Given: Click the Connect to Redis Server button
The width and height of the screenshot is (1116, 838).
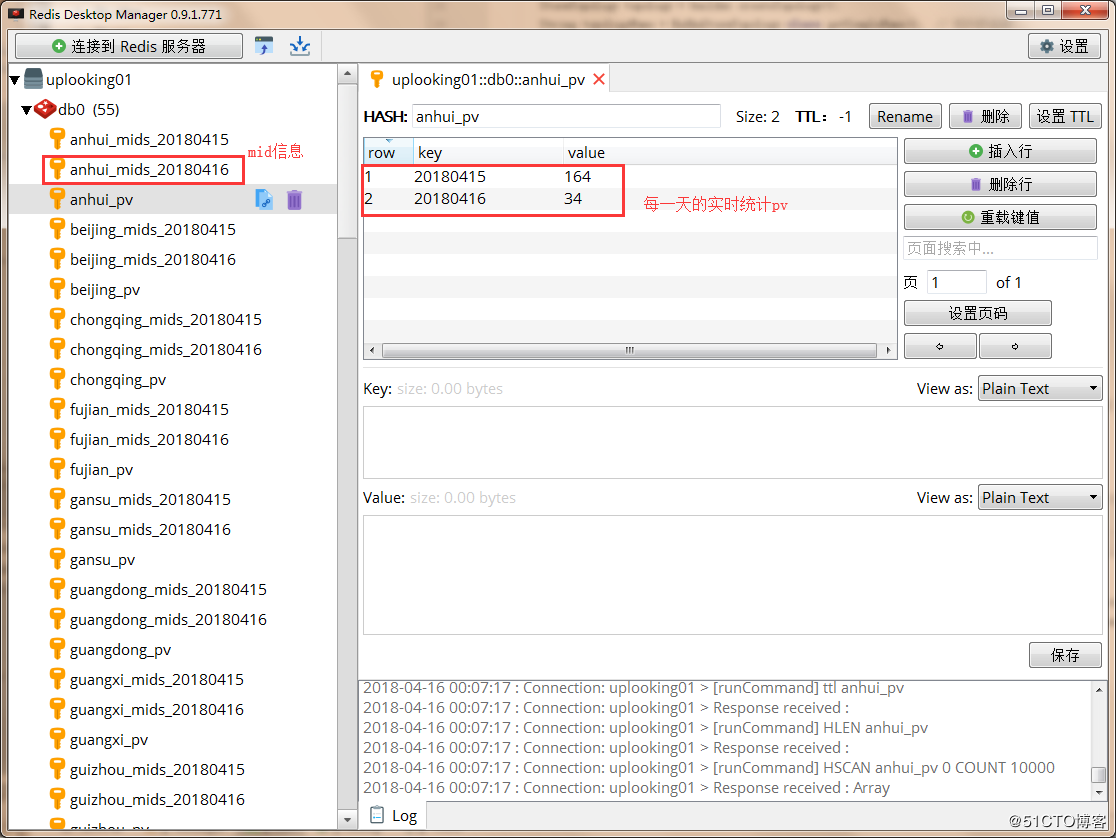Looking at the screenshot, I should tap(129, 46).
